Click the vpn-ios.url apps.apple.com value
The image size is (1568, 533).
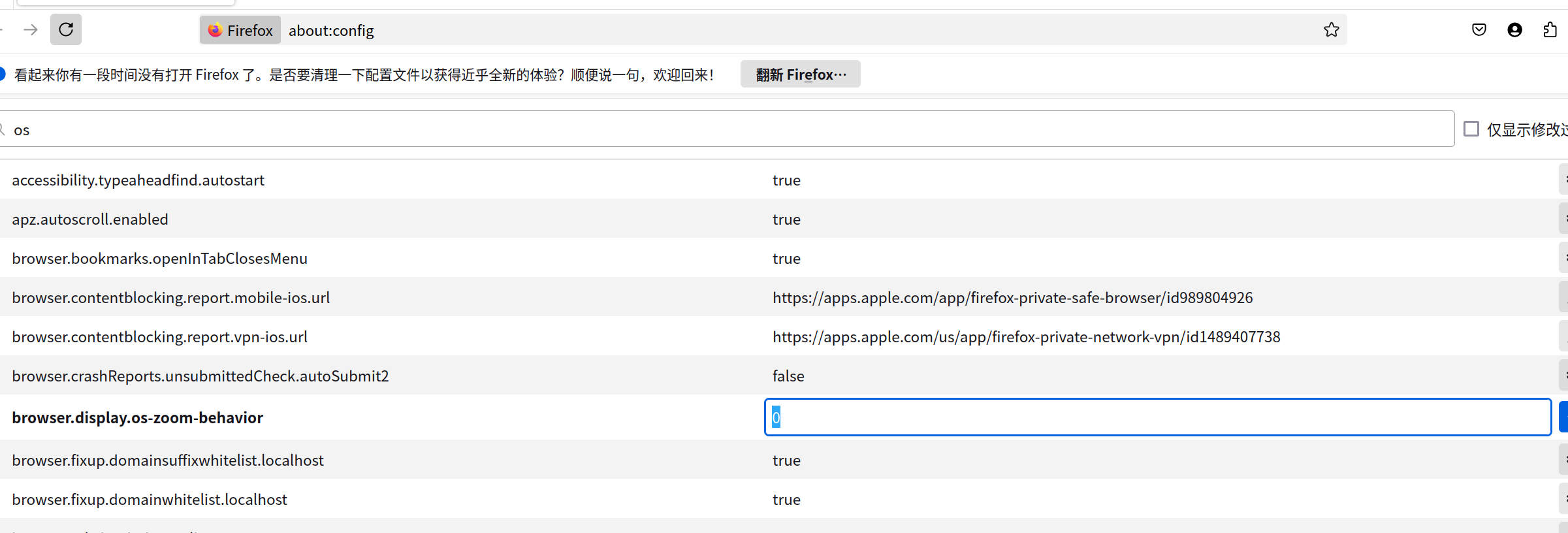pyautogui.click(x=1026, y=337)
